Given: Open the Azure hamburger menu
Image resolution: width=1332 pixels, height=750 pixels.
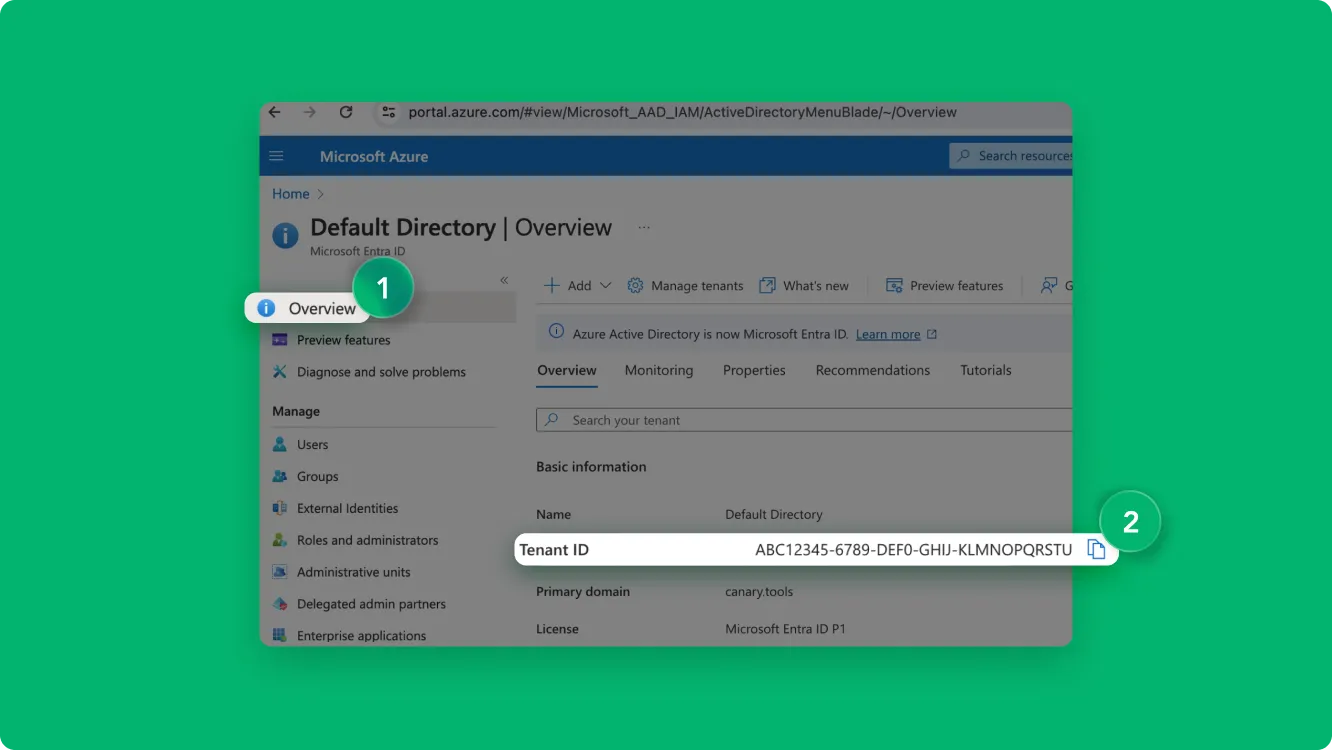Looking at the screenshot, I should 277,156.
